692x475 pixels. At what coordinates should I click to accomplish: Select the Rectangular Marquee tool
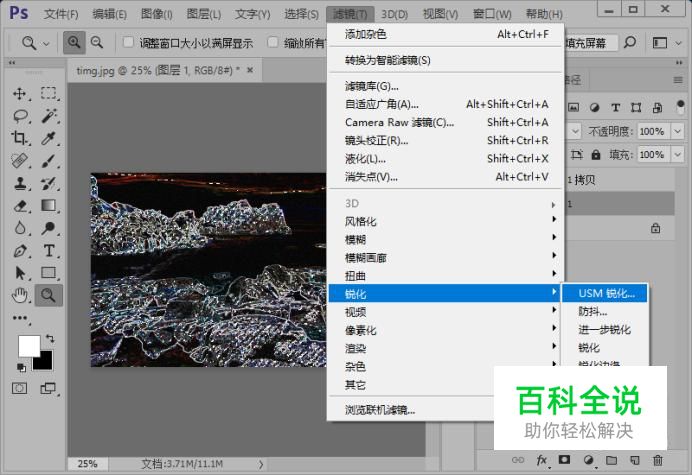pyautogui.click(x=48, y=94)
